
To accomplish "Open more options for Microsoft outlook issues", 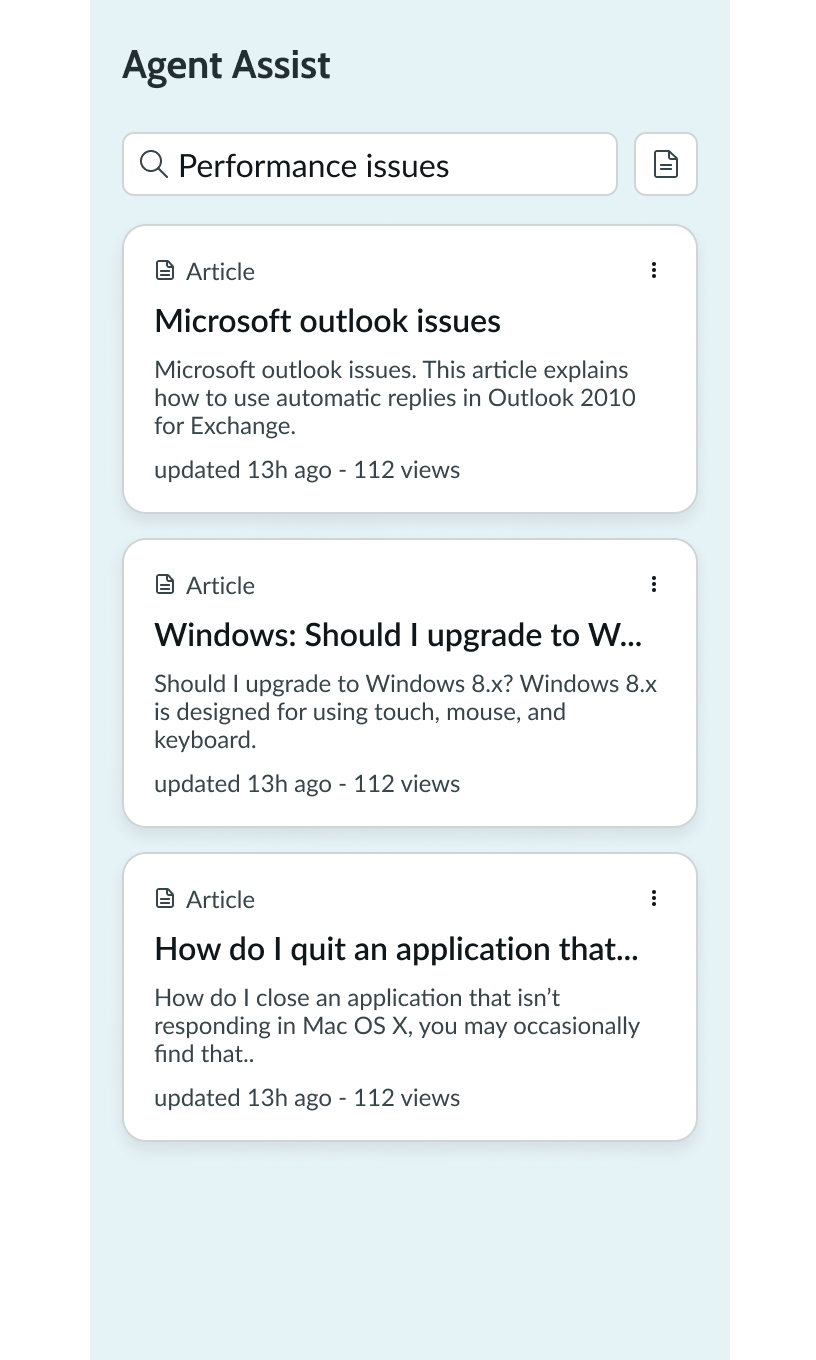I will (x=654, y=270).
